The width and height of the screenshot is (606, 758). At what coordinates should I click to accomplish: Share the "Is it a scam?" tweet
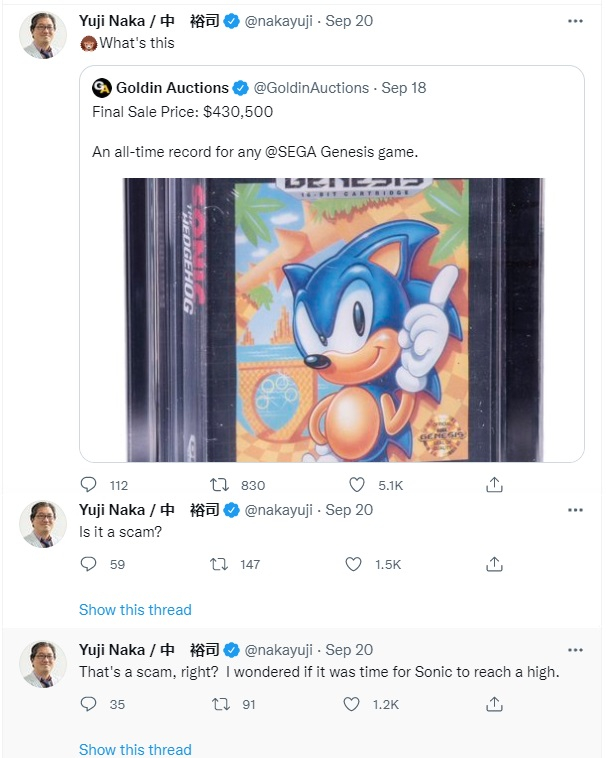point(494,564)
